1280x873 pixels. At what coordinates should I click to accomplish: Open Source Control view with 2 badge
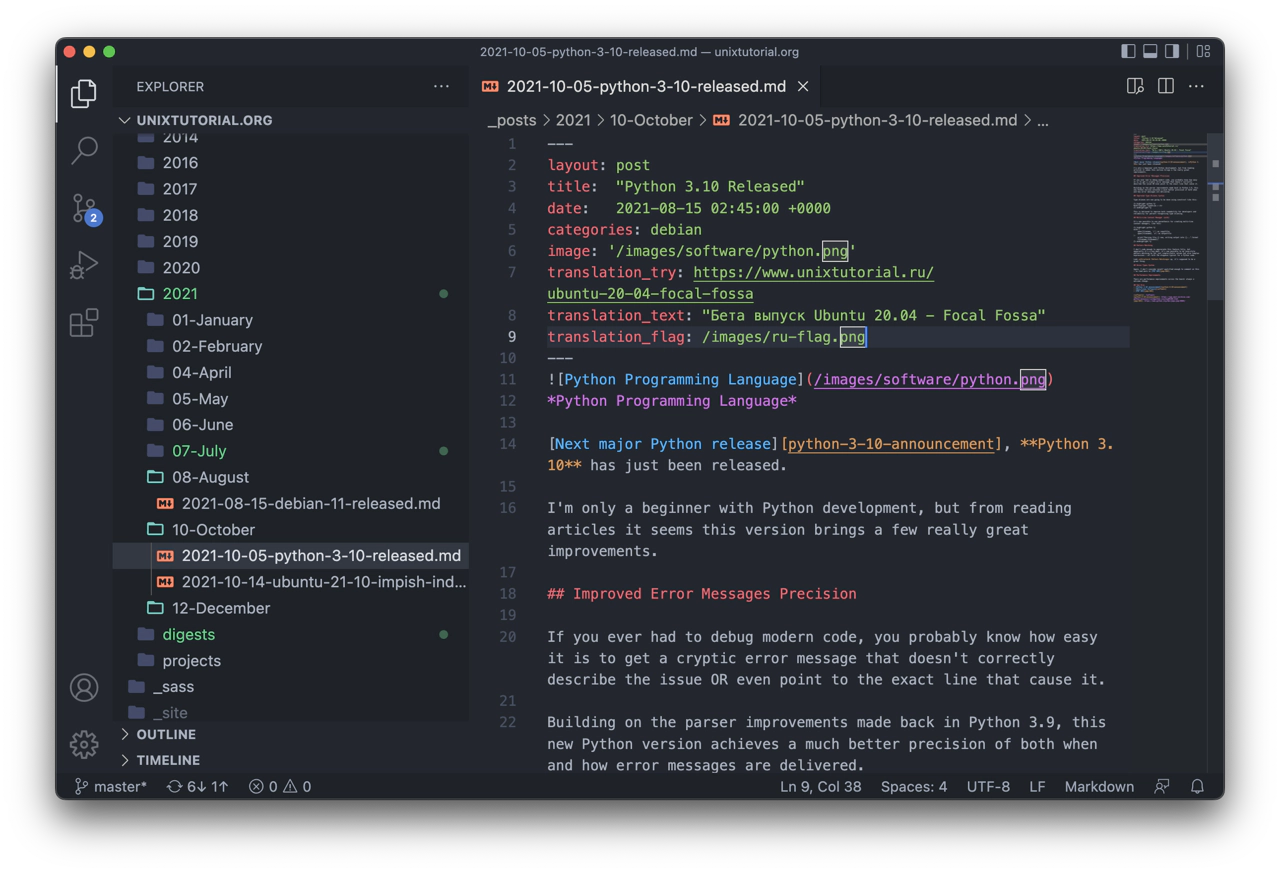[x=84, y=208]
